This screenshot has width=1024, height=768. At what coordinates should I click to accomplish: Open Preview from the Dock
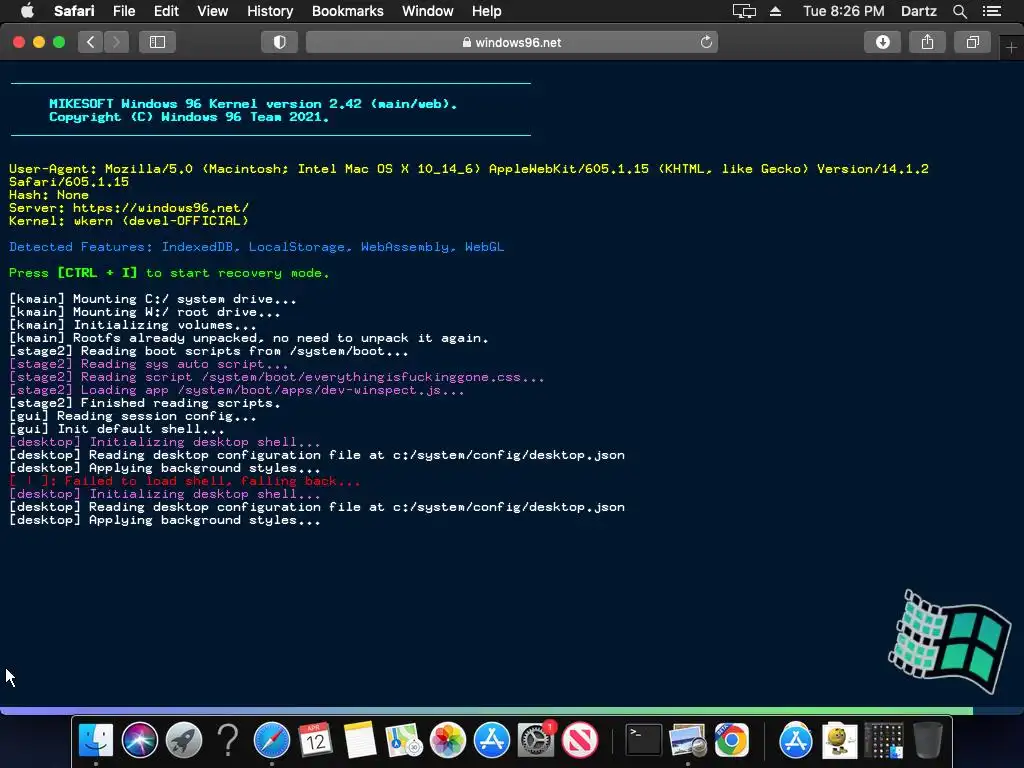pos(688,740)
